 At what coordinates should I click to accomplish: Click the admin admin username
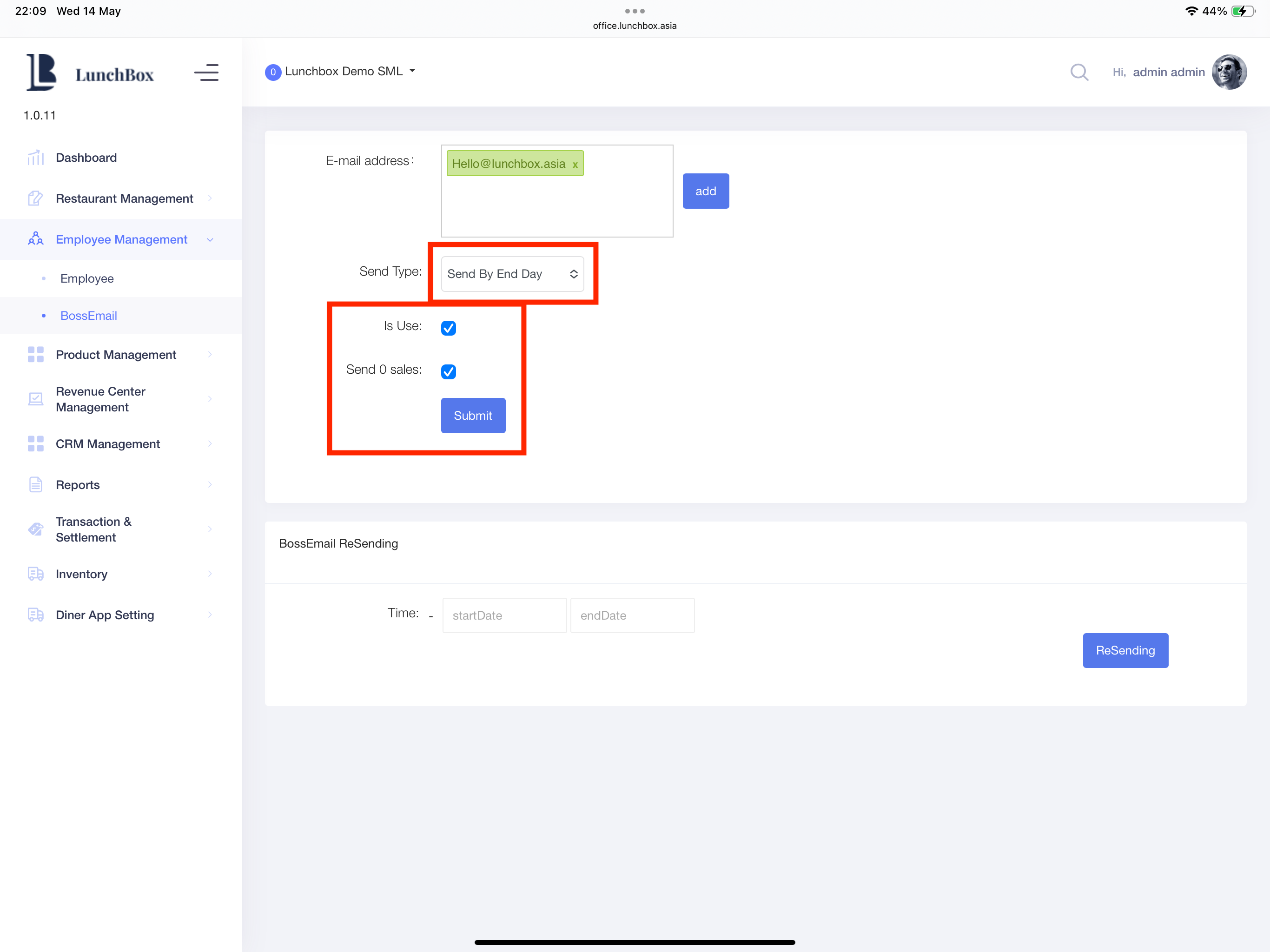[1168, 73]
